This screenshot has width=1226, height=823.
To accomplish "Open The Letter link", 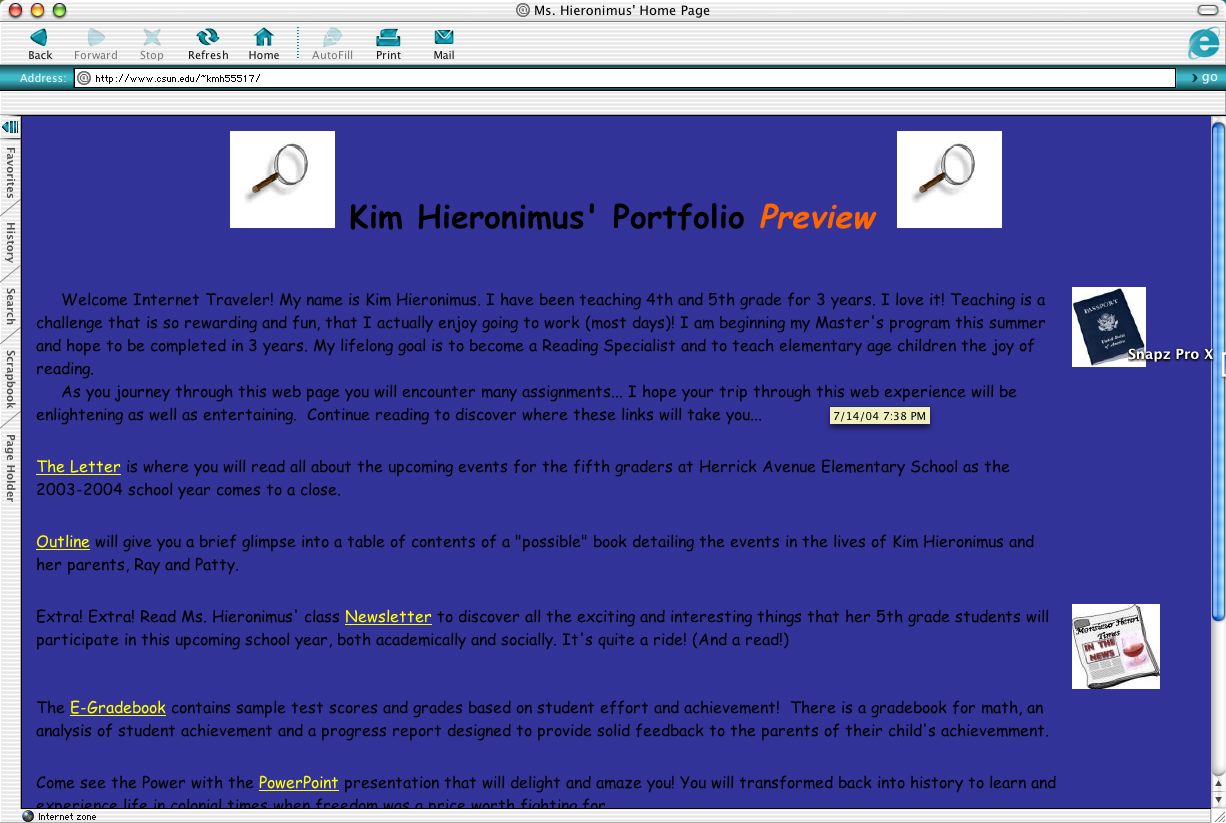I will pyautogui.click(x=79, y=467).
